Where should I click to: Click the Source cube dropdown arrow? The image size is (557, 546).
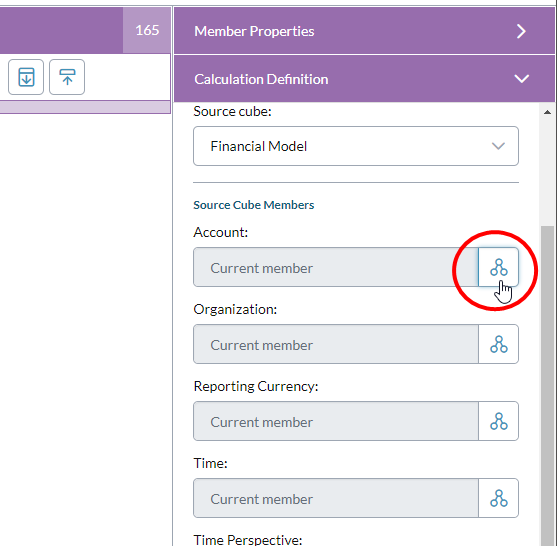point(498,146)
